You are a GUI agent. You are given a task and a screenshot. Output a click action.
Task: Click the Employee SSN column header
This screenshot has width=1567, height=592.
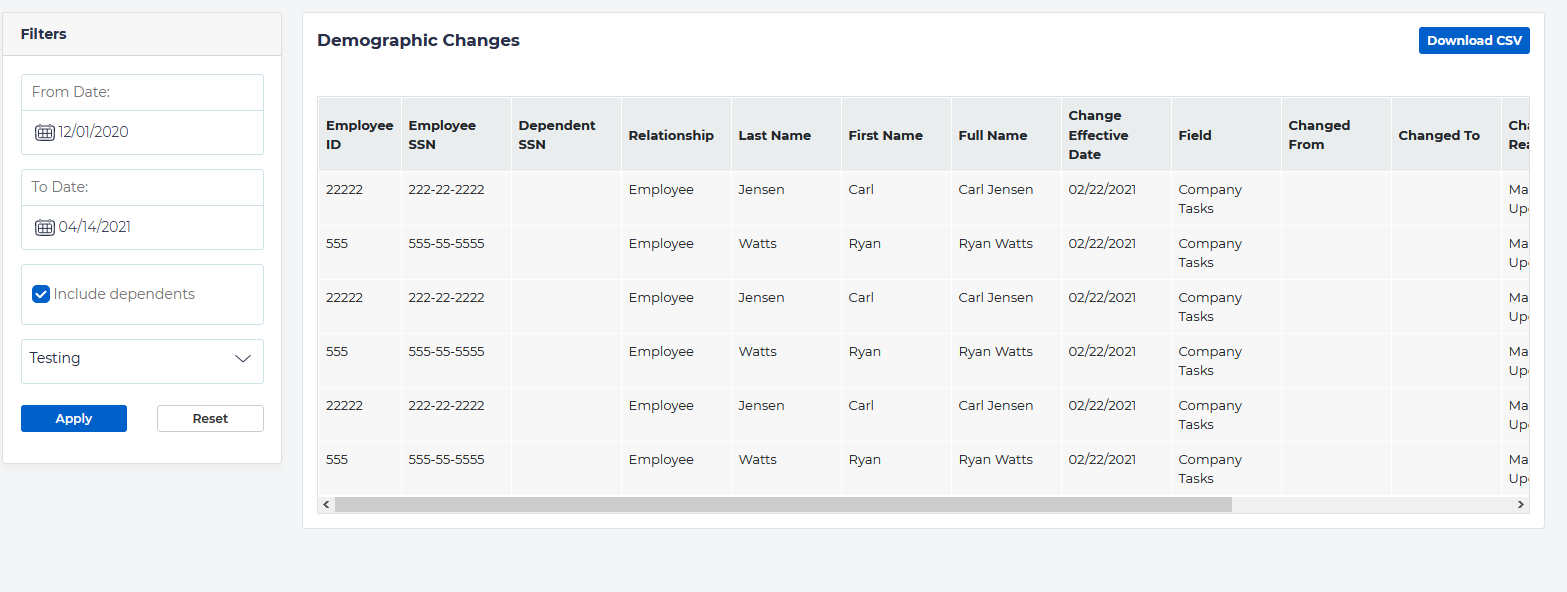coord(442,135)
